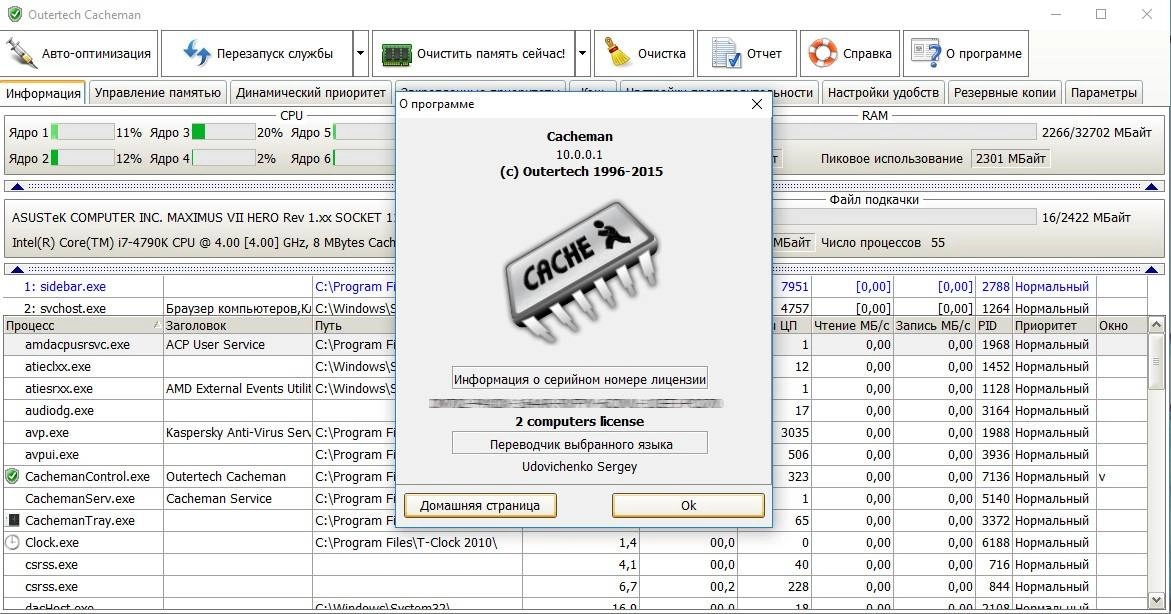The width and height of the screenshot is (1171, 614).
Task: Click the memory chip icon of Очистить память сейчас!
Action: [397, 54]
